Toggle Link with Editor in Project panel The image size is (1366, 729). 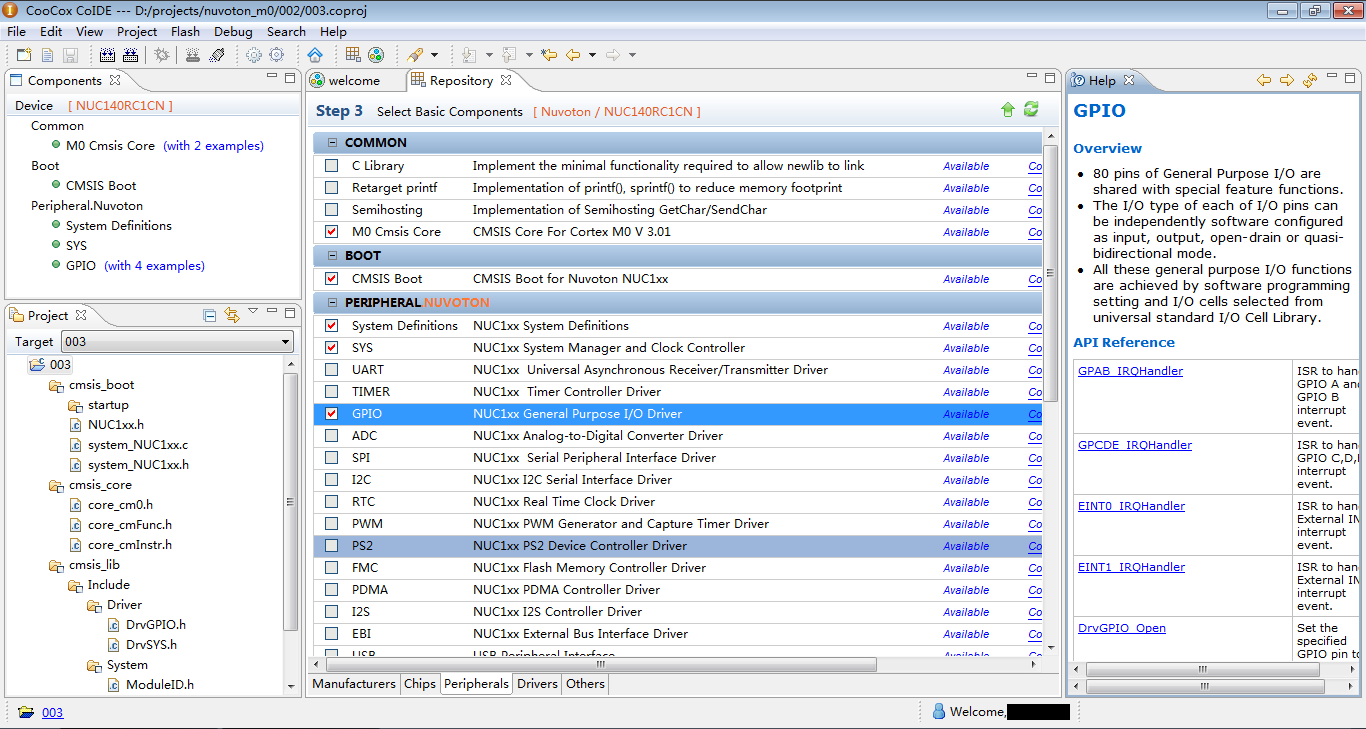click(x=232, y=315)
